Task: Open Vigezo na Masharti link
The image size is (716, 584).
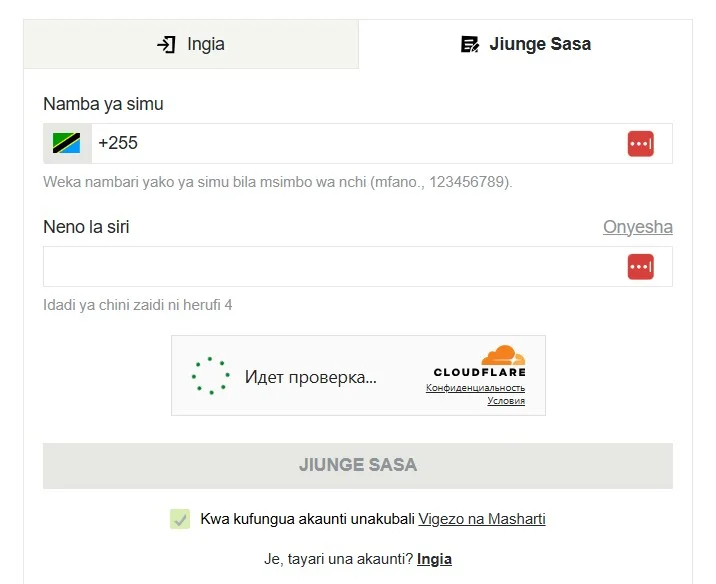Action: 482,519
